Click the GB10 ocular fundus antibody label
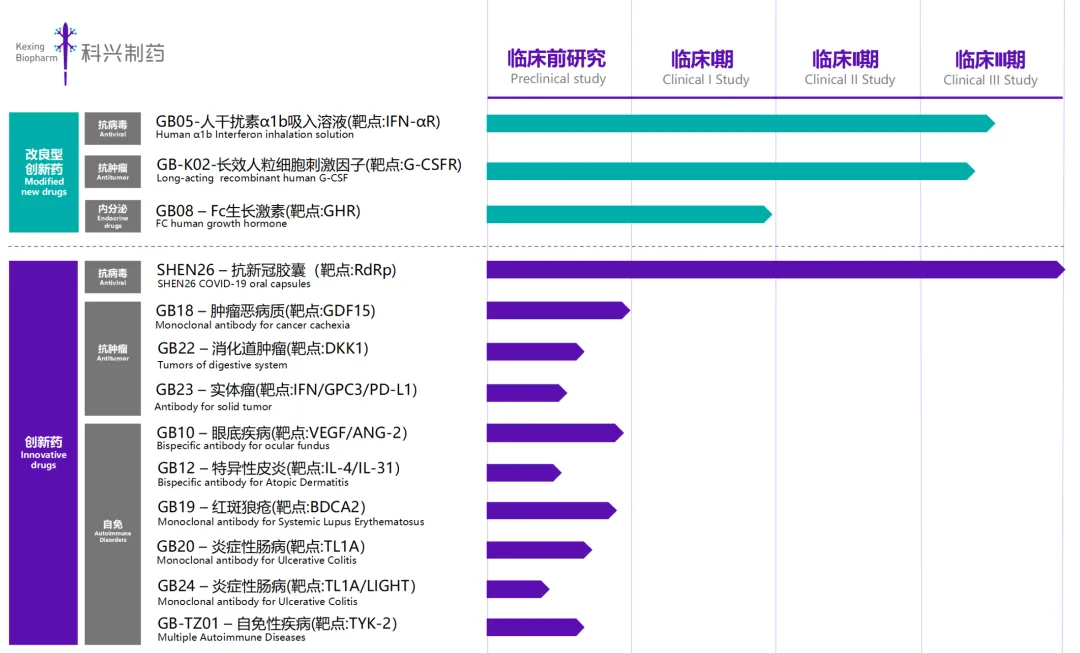1080x653 pixels. click(x=281, y=438)
